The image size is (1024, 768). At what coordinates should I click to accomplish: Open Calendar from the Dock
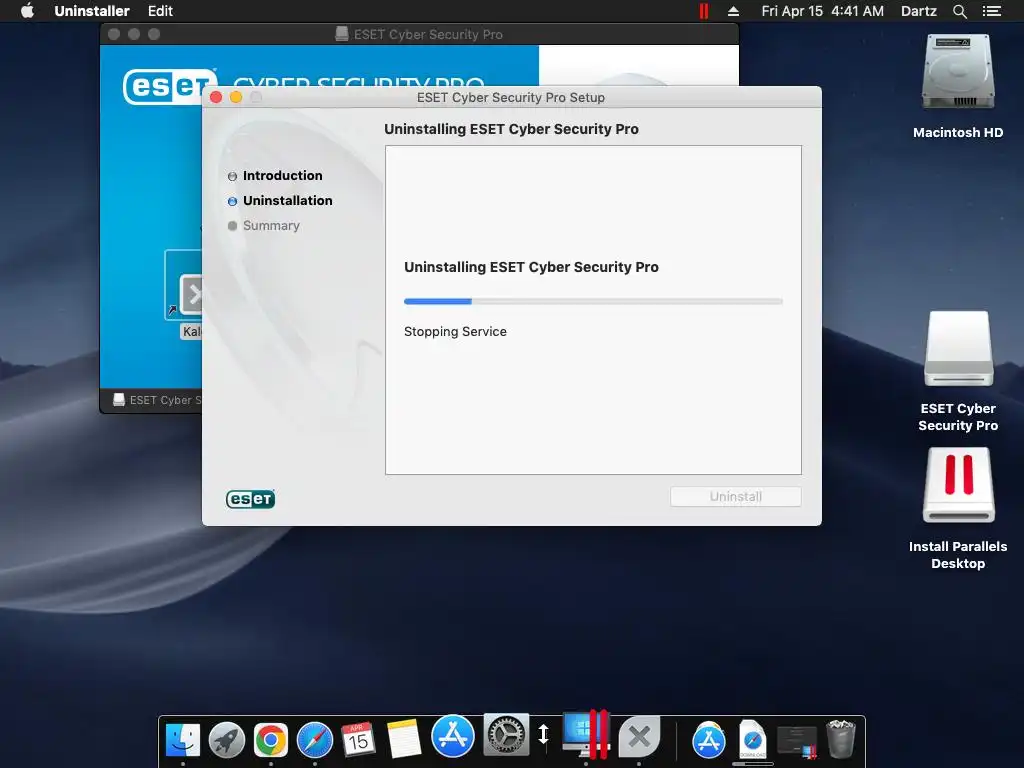coord(359,740)
